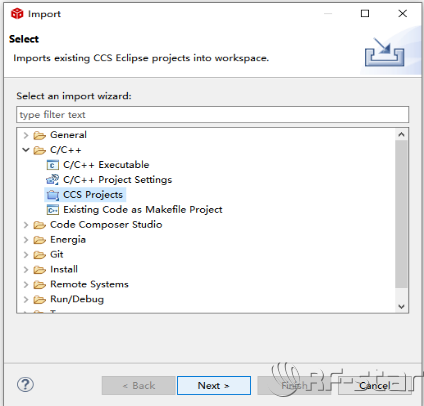The image size is (424, 406).
Task: Click the wizard list scroll up arrow
Action: 401,135
